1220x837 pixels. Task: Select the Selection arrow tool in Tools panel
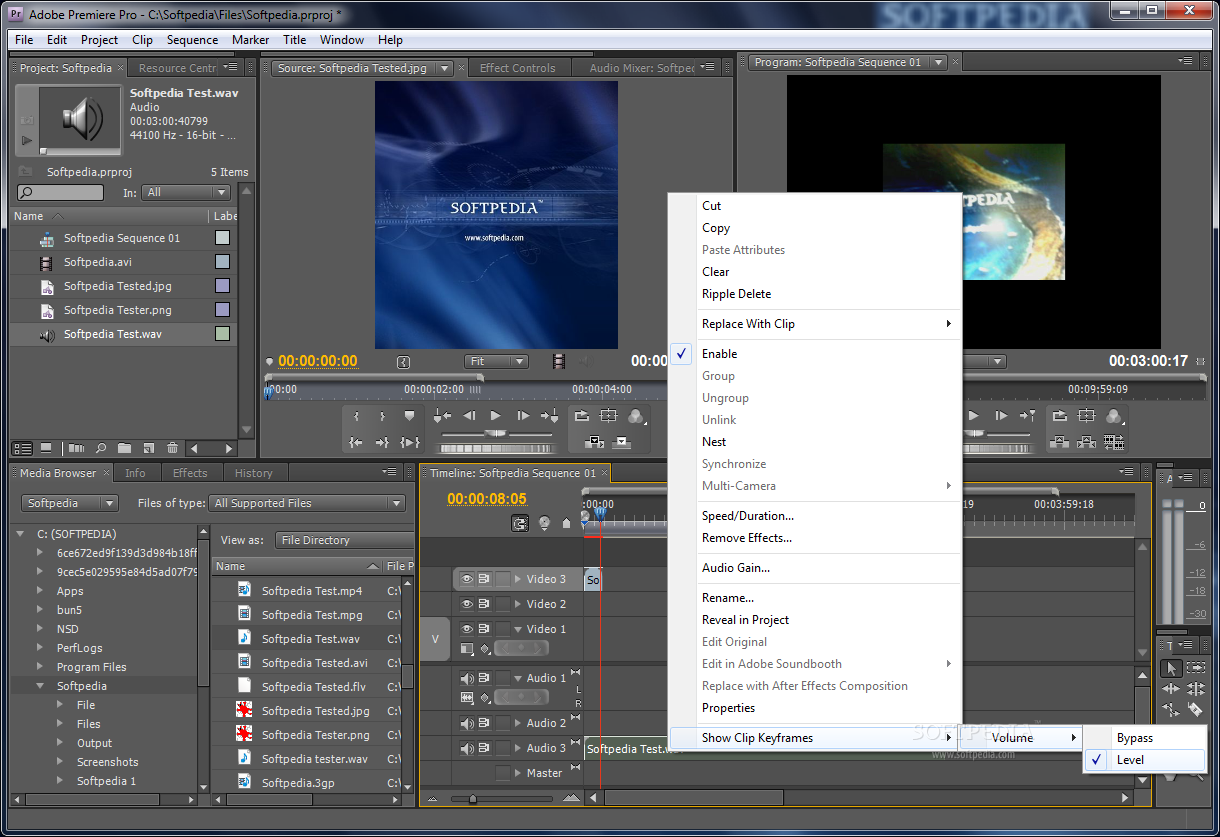(1170, 669)
